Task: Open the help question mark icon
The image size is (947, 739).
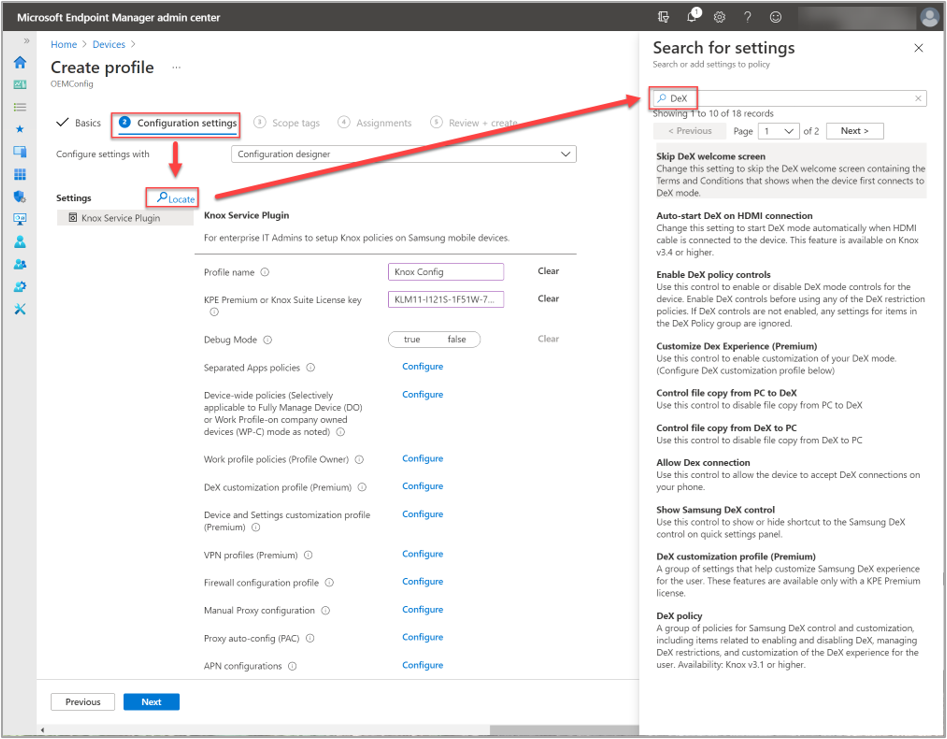Action: 748,17
